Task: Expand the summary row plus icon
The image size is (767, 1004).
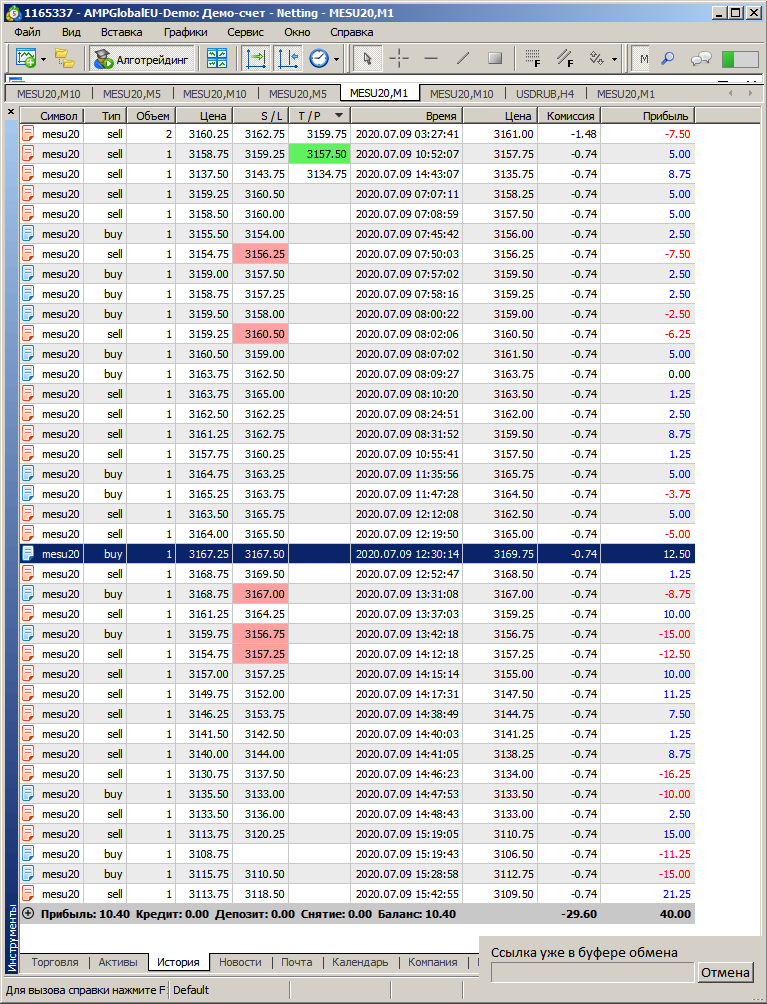Action: (28, 914)
